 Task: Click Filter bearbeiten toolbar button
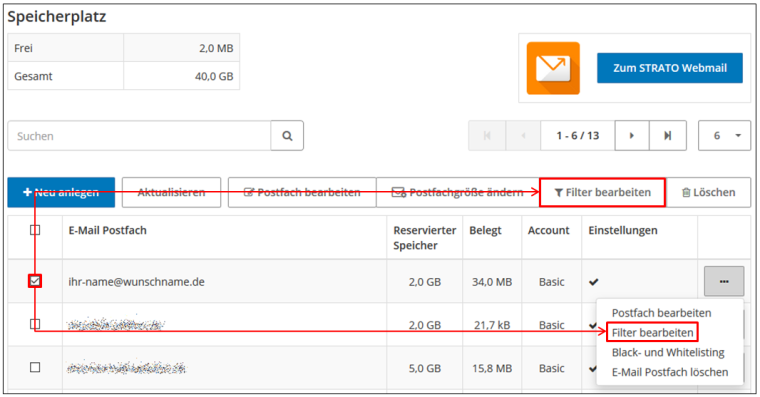point(602,192)
